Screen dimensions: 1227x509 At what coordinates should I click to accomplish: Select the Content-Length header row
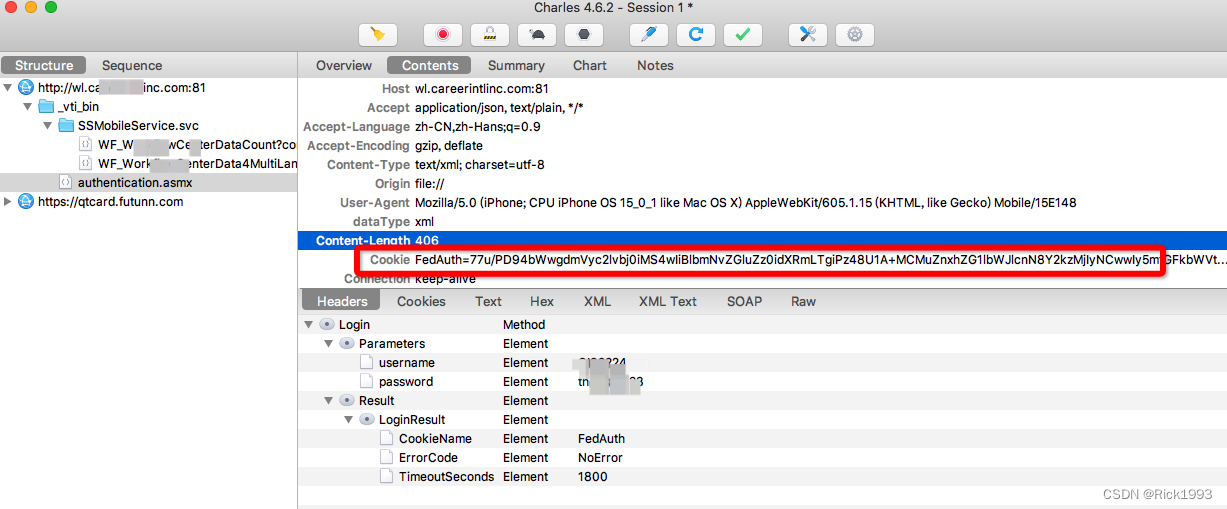point(762,241)
